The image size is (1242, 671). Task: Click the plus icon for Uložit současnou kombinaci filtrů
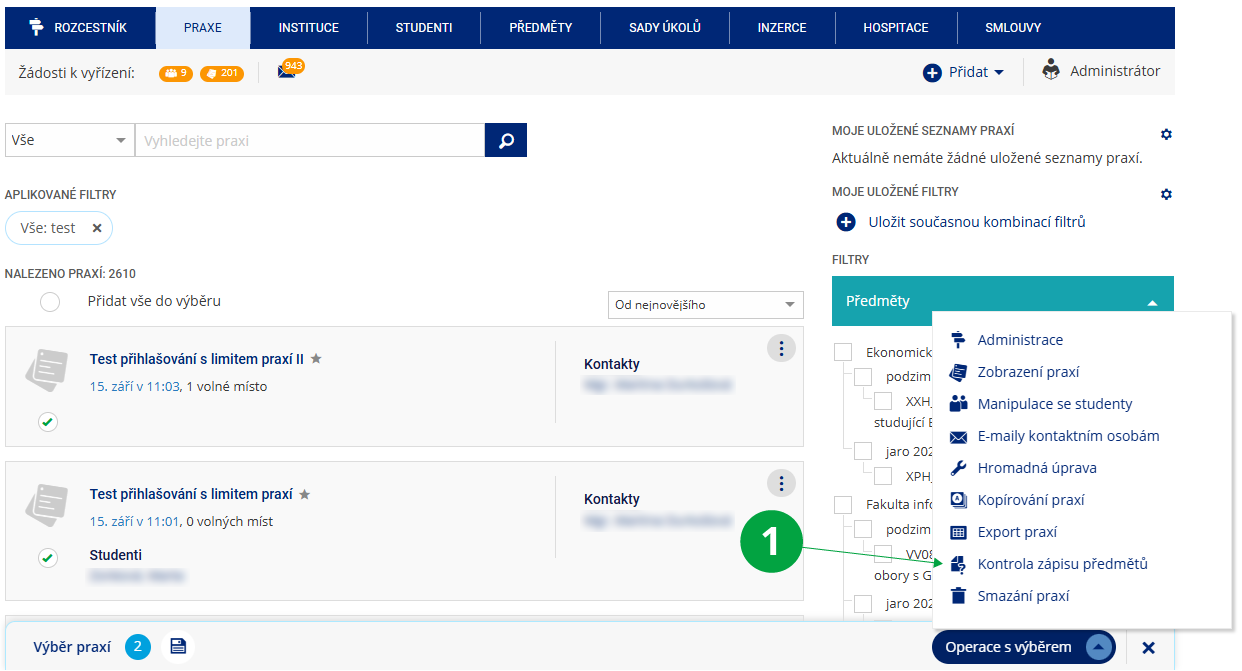tap(846, 222)
